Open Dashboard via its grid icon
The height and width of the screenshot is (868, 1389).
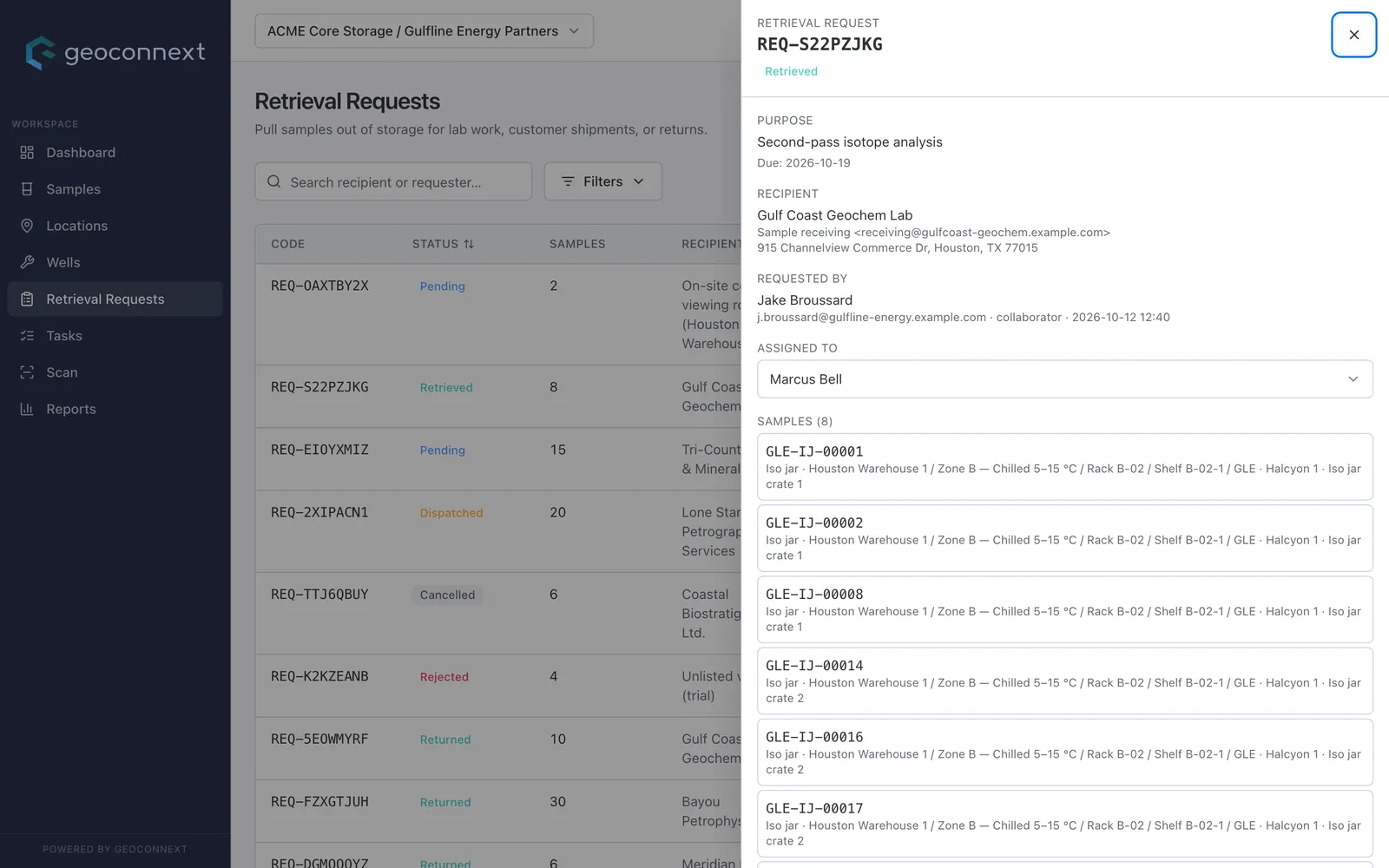(x=27, y=153)
